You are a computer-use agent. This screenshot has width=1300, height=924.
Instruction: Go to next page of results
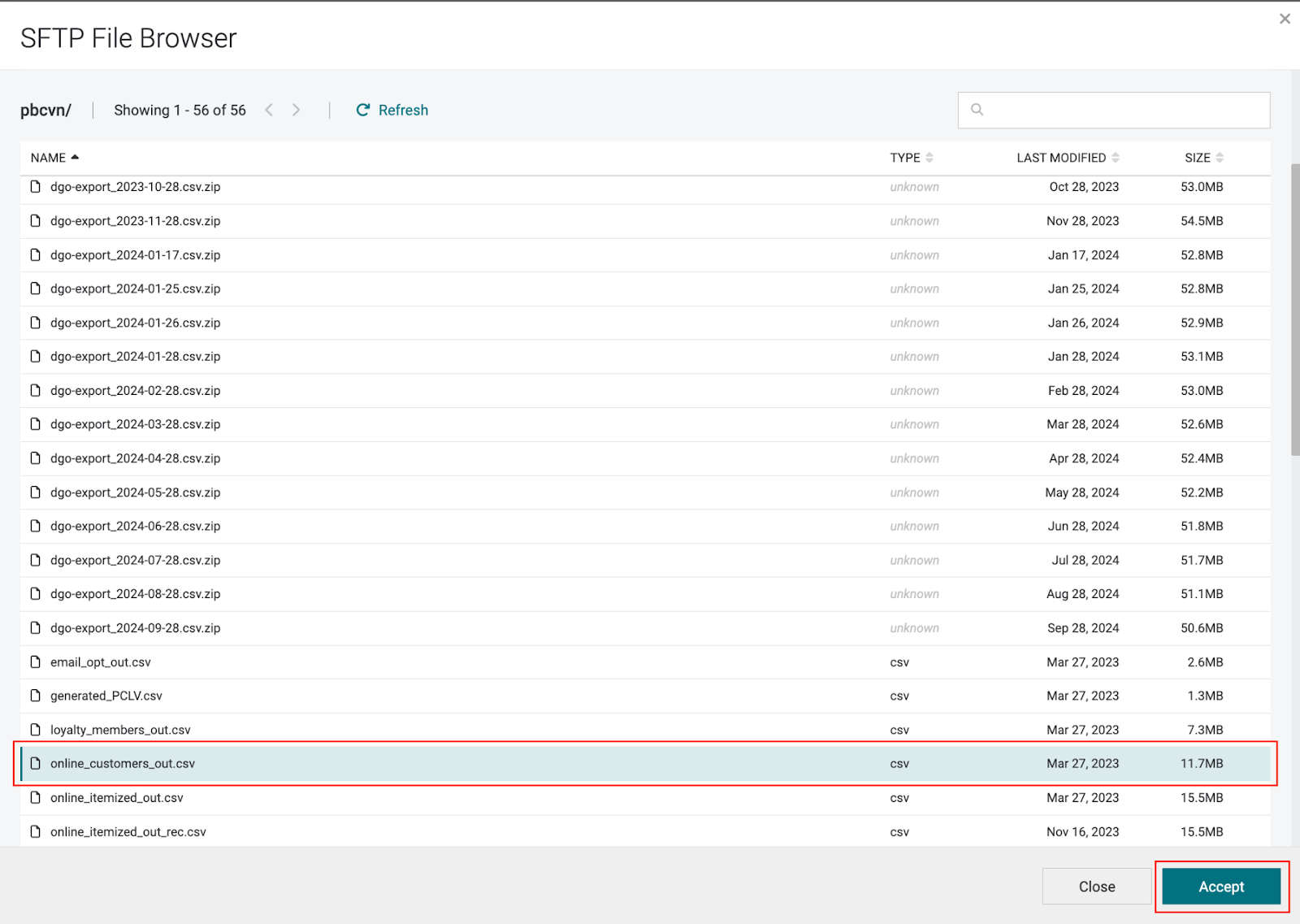pos(297,110)
